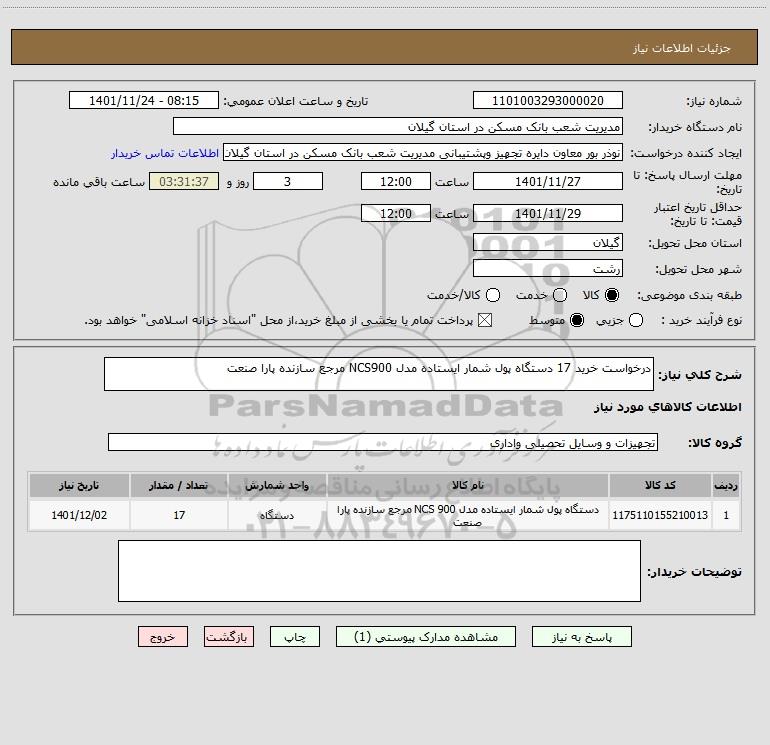
Task: Click the general need description text box
Action: [x=379, y=374]
